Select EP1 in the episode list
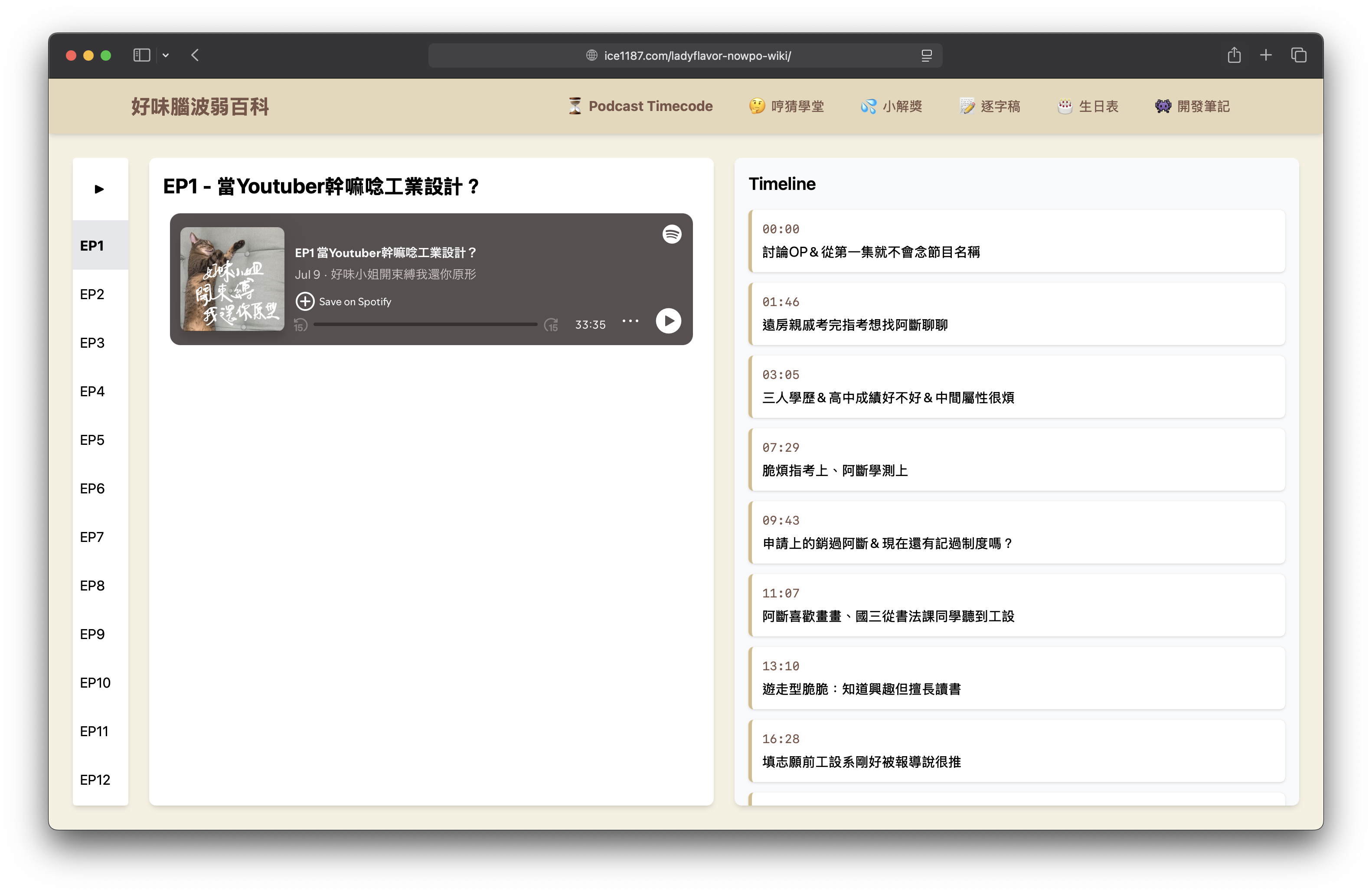This screenshot has height=894, width=1372. click(x=100, y=245)
